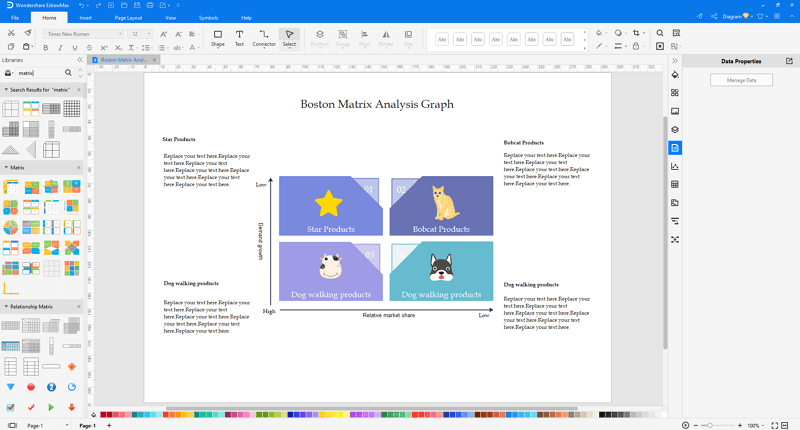Toggle Subscript formatting
Viewport: 800px width, 430px height.
coord(118,47)
